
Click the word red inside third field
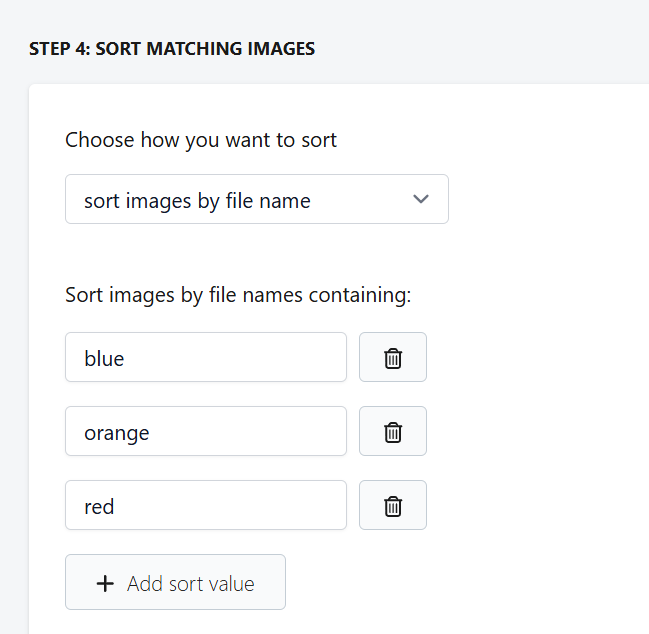(99, 507)
